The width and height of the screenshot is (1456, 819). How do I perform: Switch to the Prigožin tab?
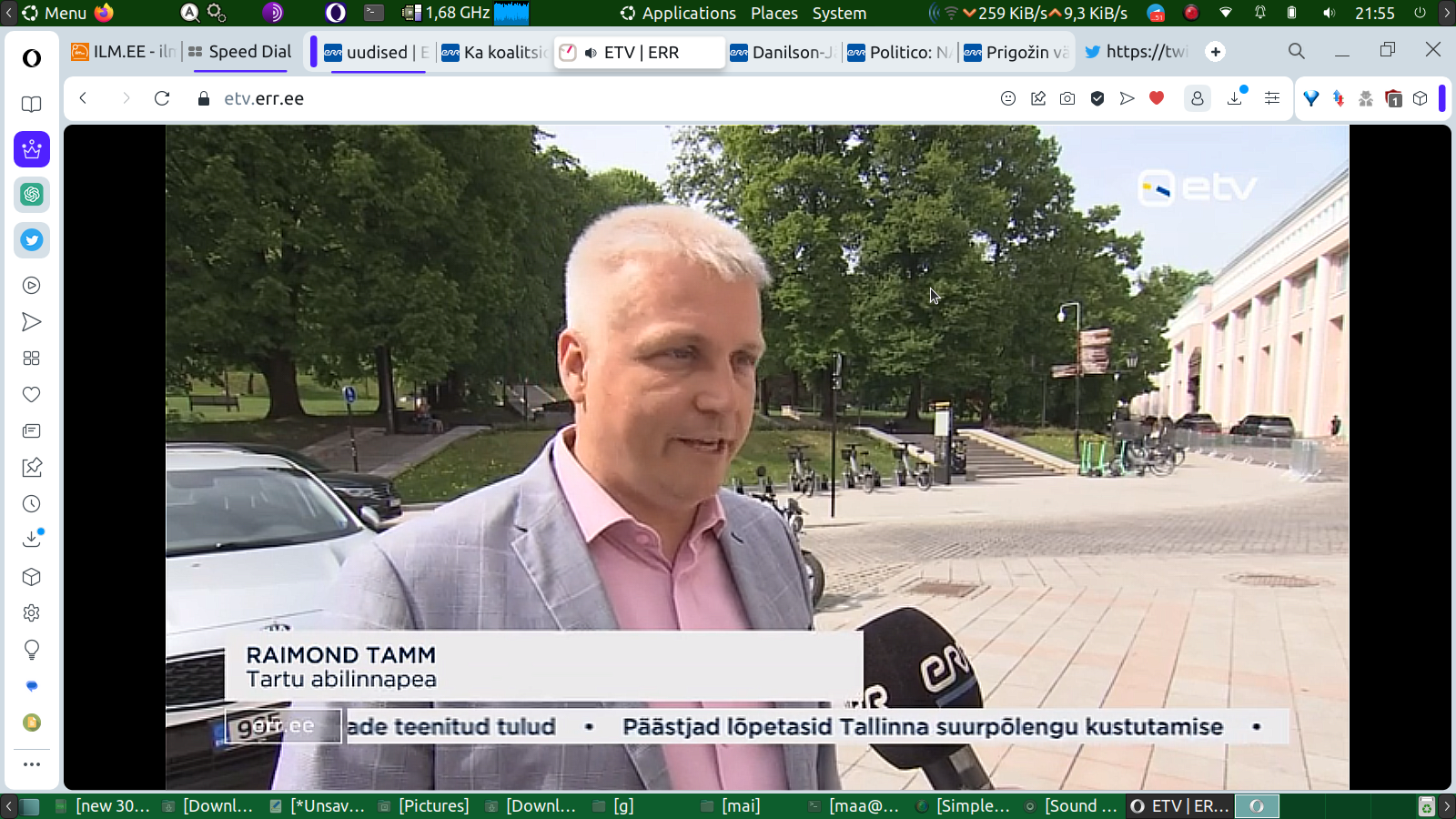click(x=1016, y=52)
